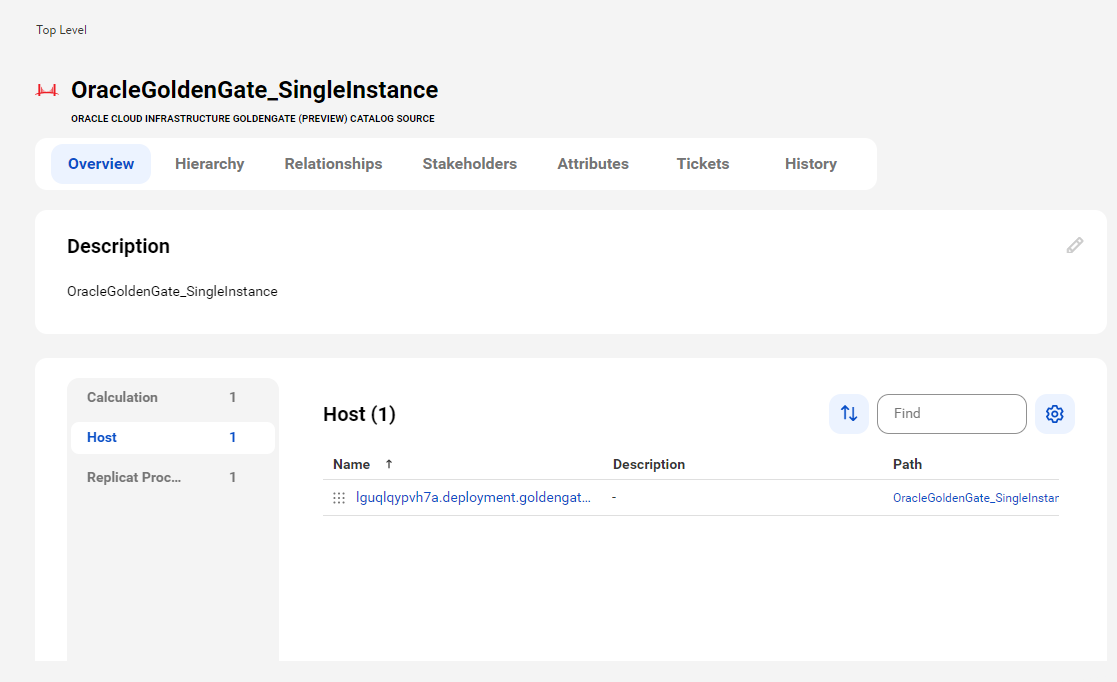
Task: Click the Path column header
Action: click(907, 464)
